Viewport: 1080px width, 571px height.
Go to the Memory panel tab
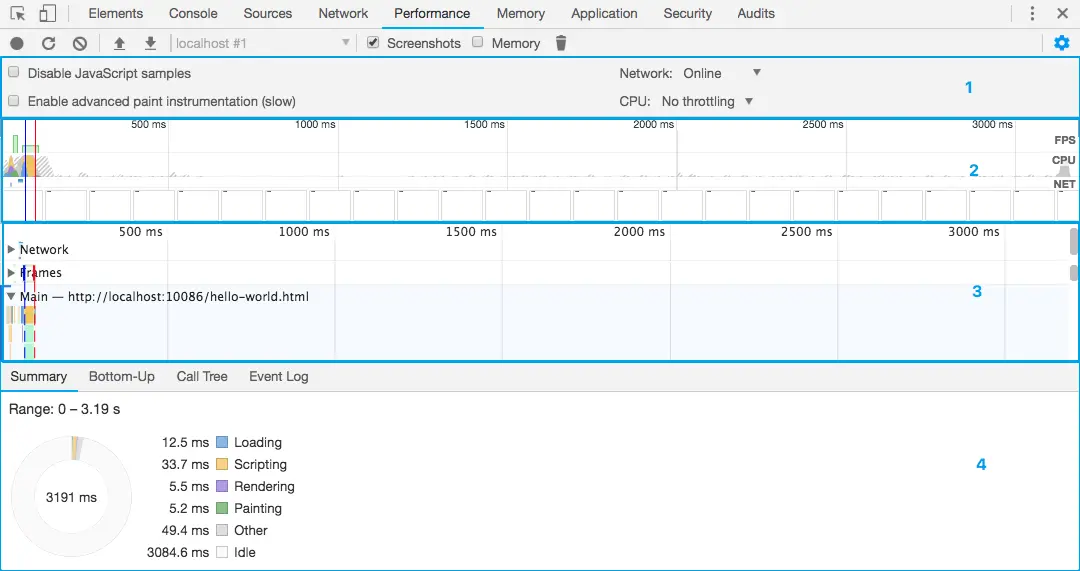click(521, 14)
